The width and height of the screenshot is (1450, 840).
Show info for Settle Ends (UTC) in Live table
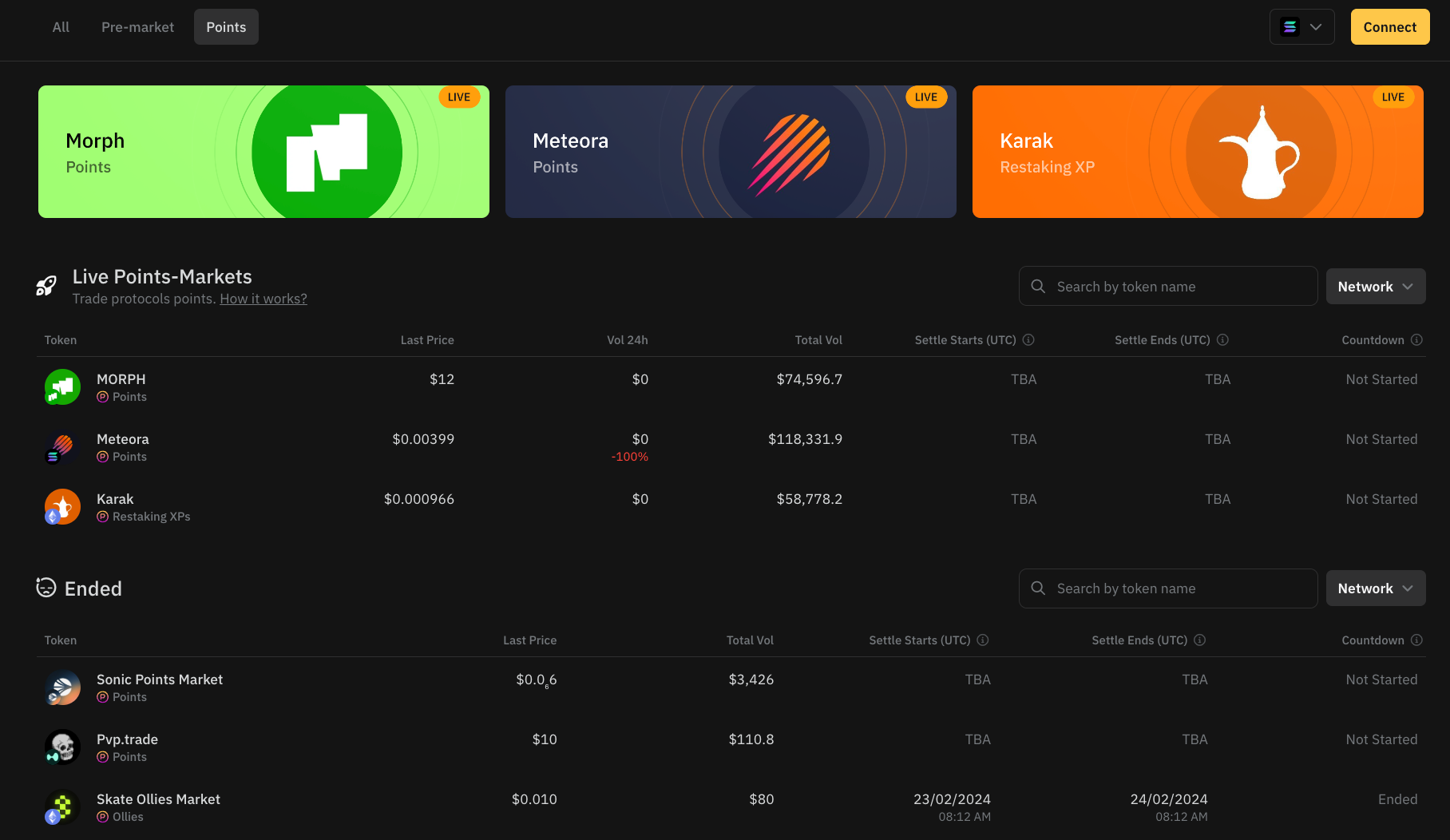[1222, 340]
